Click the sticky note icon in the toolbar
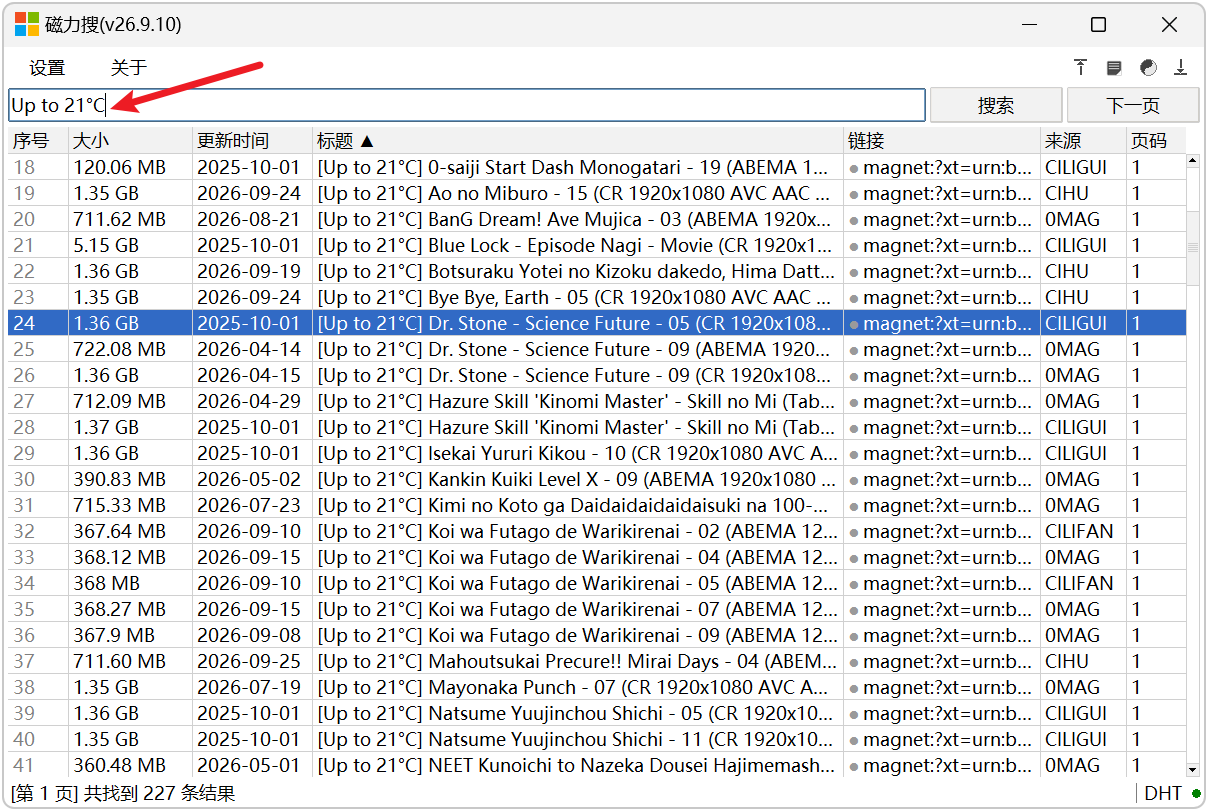The height and width of the screenshot is (810, 1208). pyautogui.click(x=1114, y=68)
